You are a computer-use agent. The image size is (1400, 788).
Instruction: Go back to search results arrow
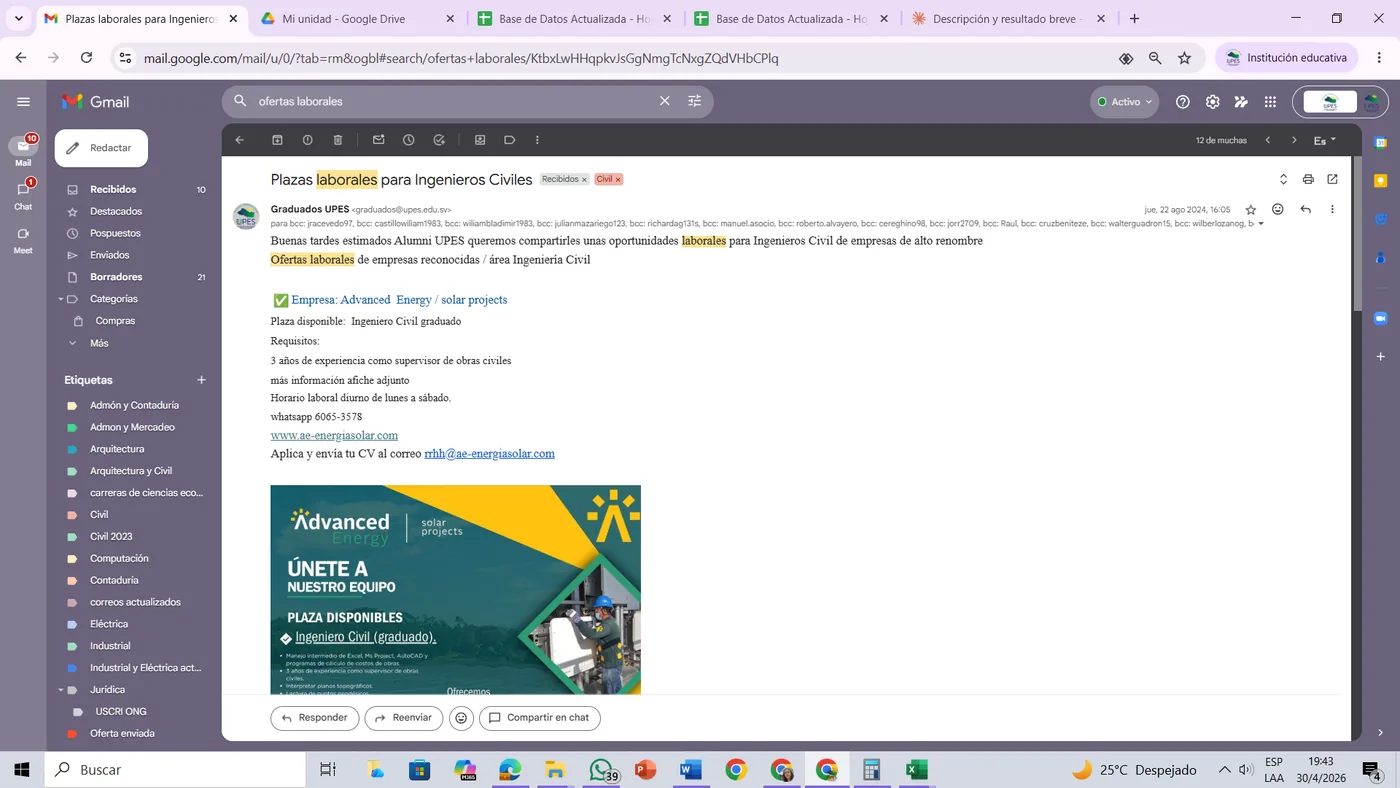pos(240,140)
